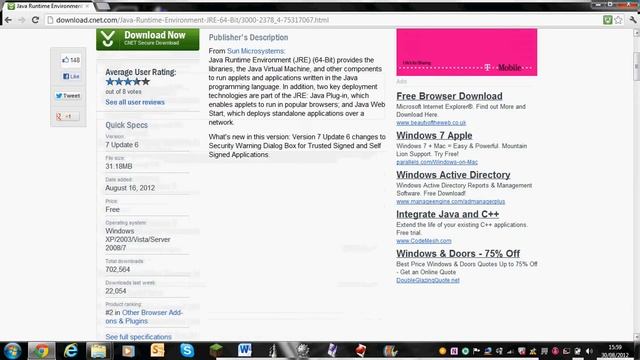Click the Google +1 button
640x360 pixels.
67,116
